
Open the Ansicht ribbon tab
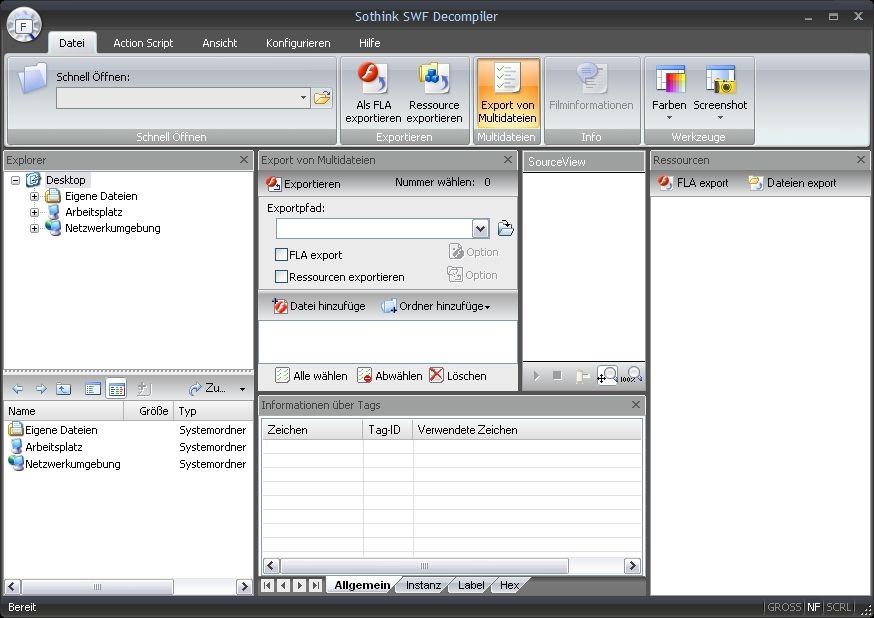220,43
